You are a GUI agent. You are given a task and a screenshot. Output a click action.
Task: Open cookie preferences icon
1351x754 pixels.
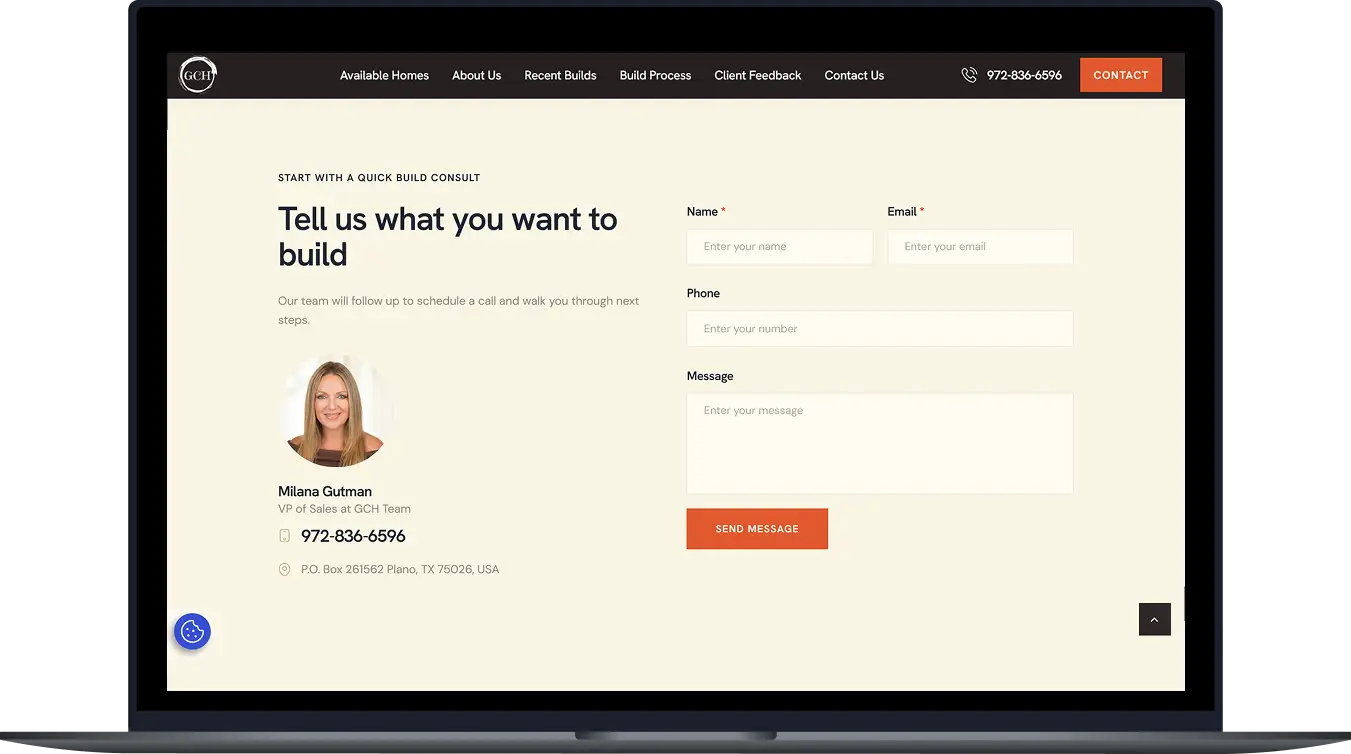pyautogui.click(x=192, y=632)
